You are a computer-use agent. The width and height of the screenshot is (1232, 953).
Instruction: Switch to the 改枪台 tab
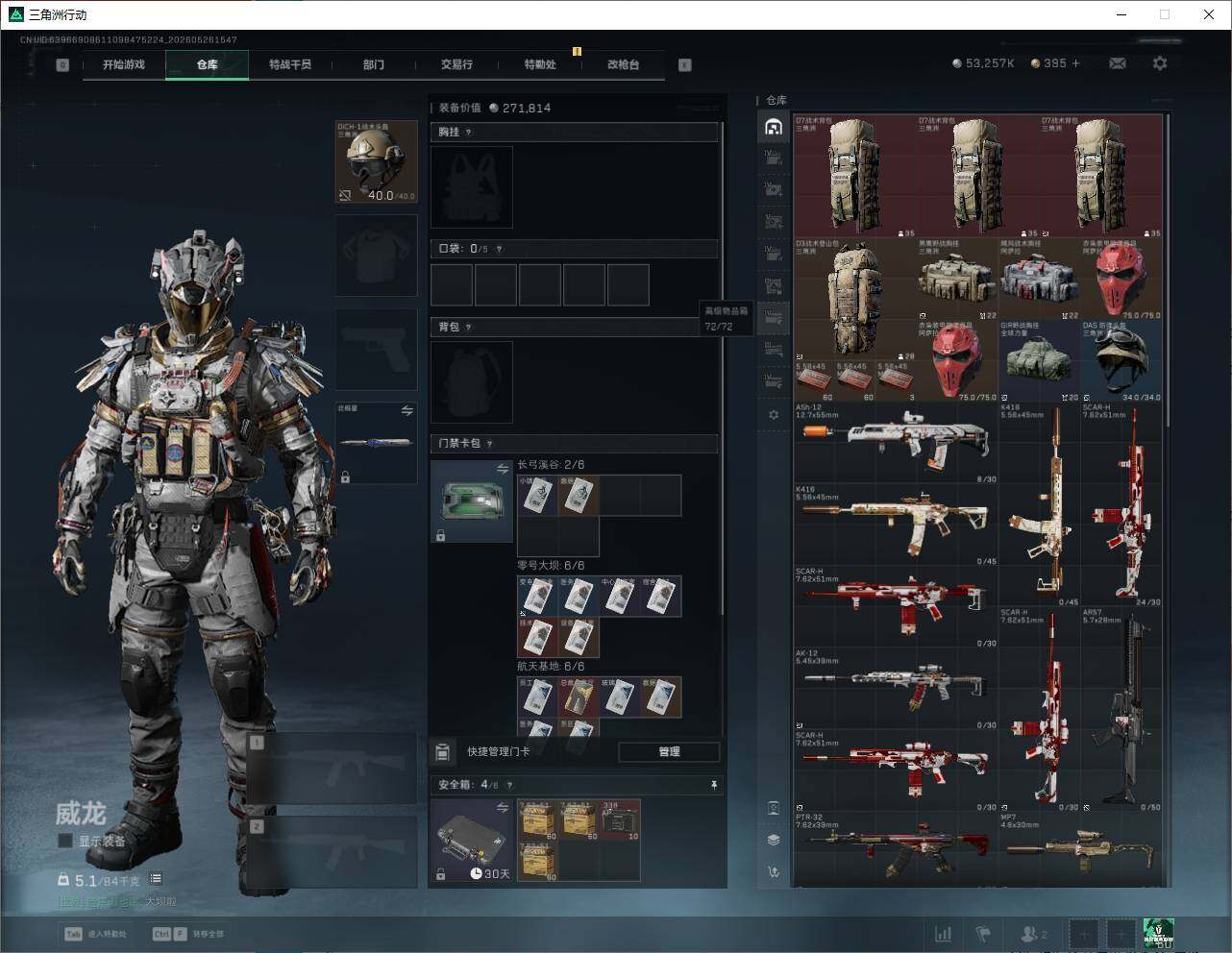coord(623,64)
